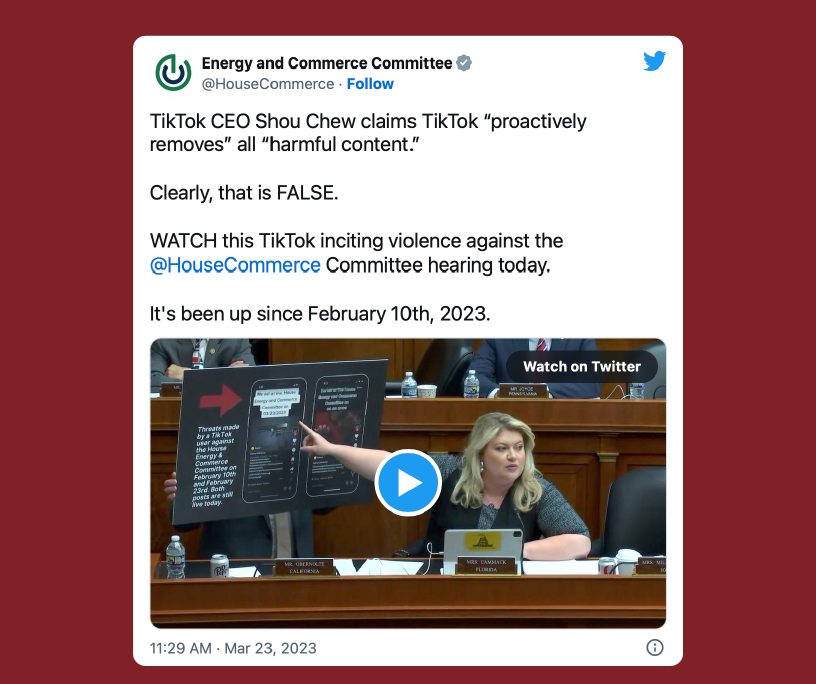Open the Energy and Commerce Committee display name

[327, 63]
